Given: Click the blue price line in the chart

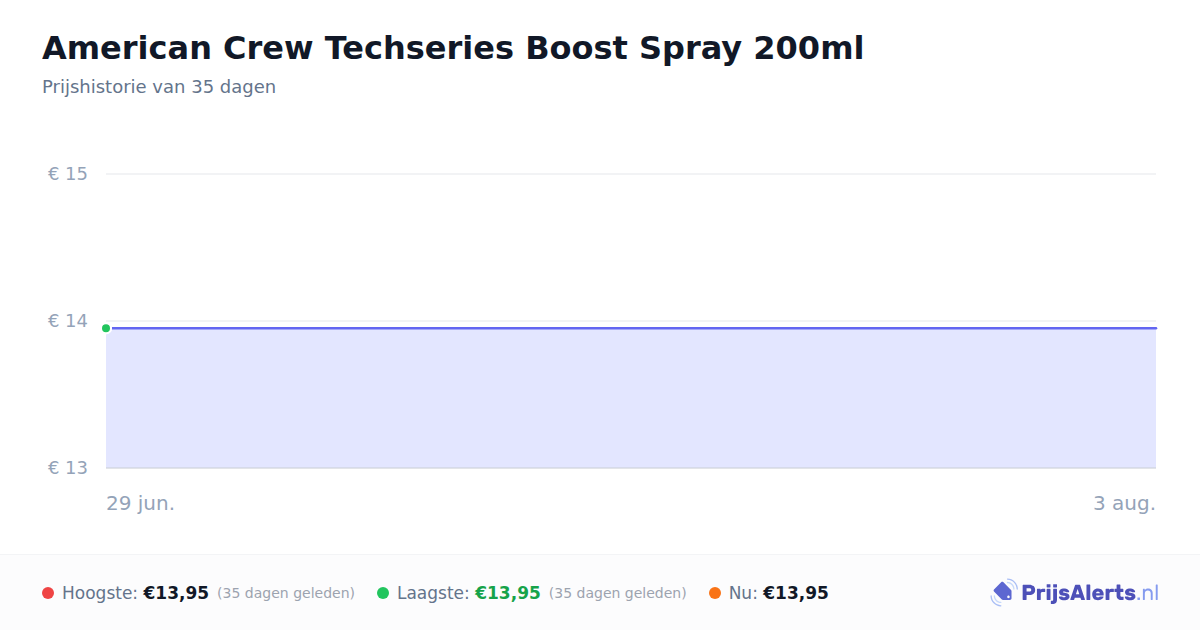Looking at the screenshot, I should coord(631,328).
